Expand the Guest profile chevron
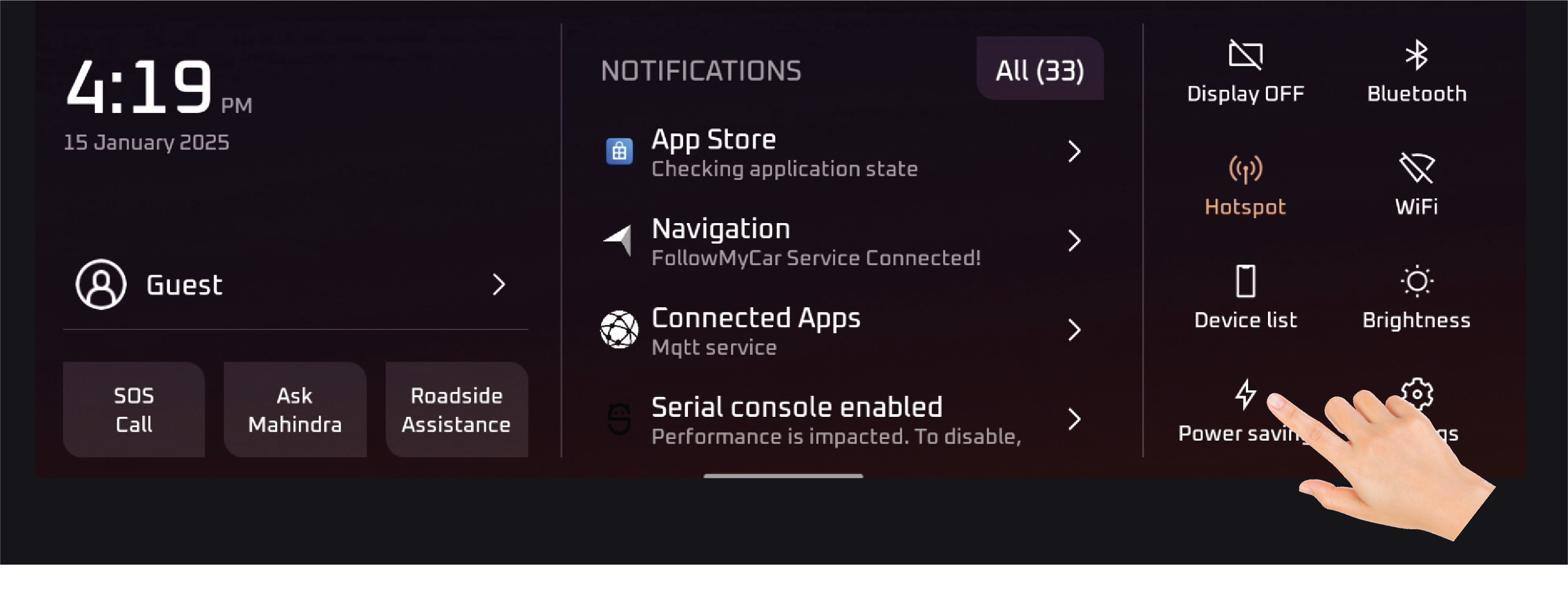Screen dimensions: 1568x589 point(499,285)
